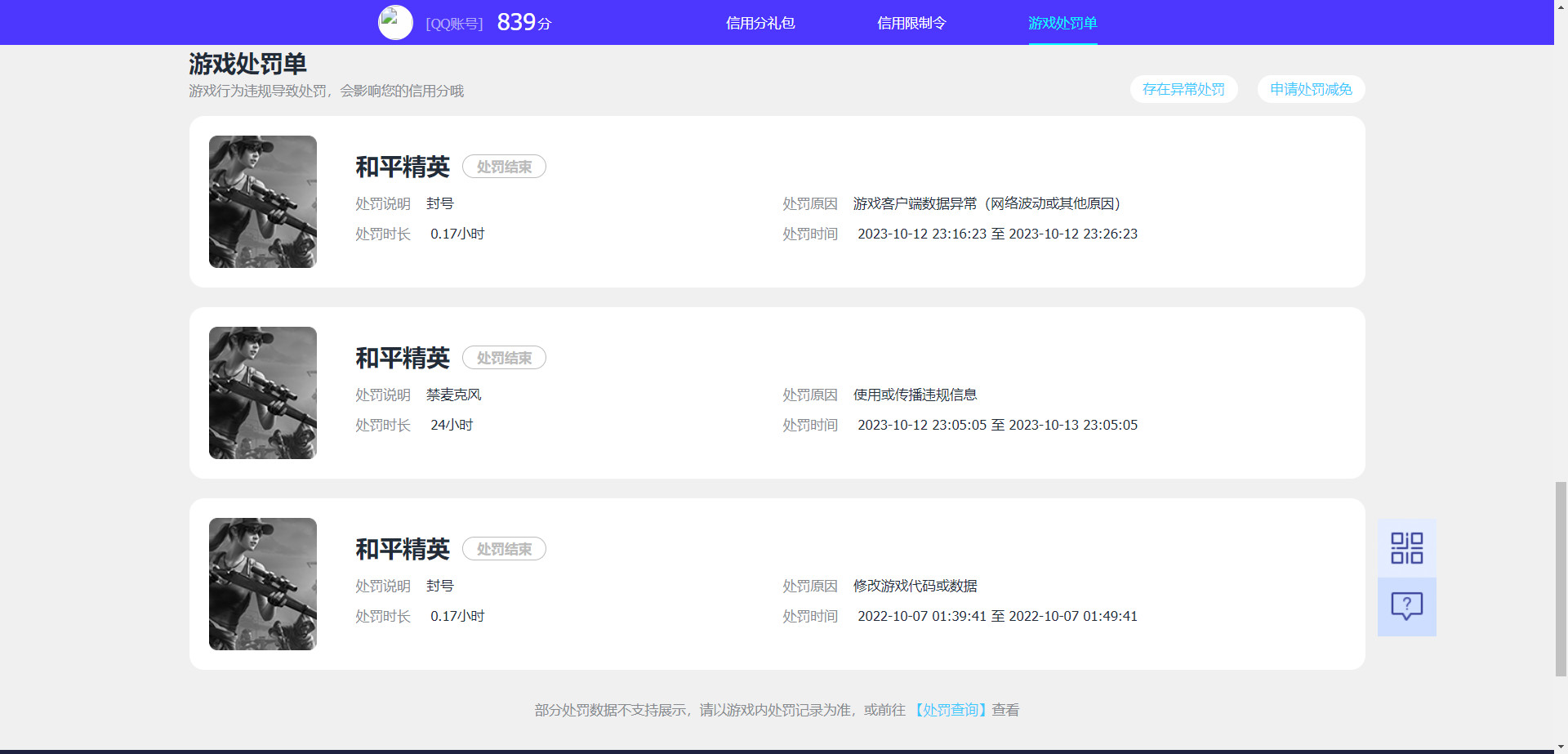Viewport: 1568px width, 754px height.
Task: Select reason text 修改游戏代码或数据
Action: 915,586
